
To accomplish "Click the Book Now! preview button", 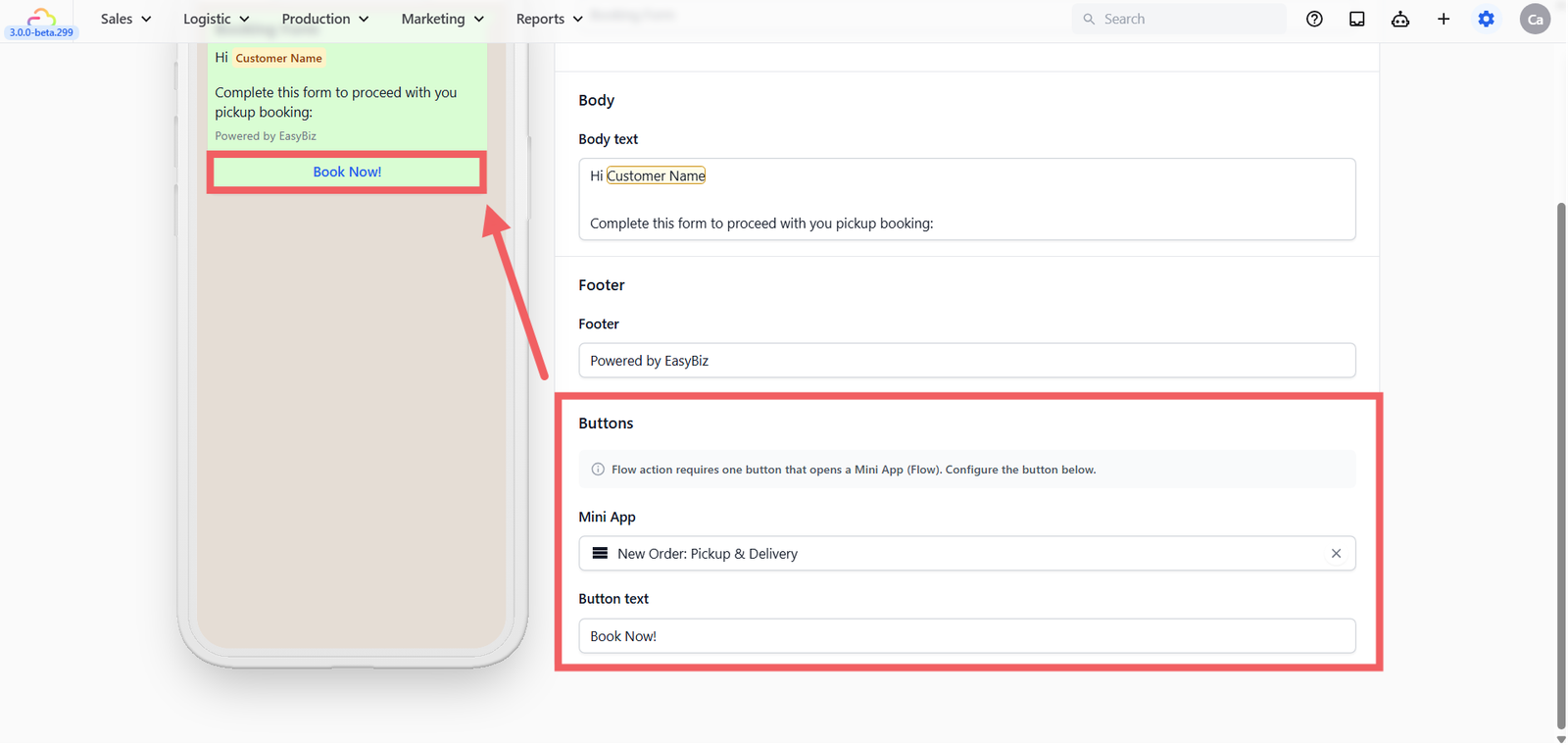I will [x=347, y=172].
